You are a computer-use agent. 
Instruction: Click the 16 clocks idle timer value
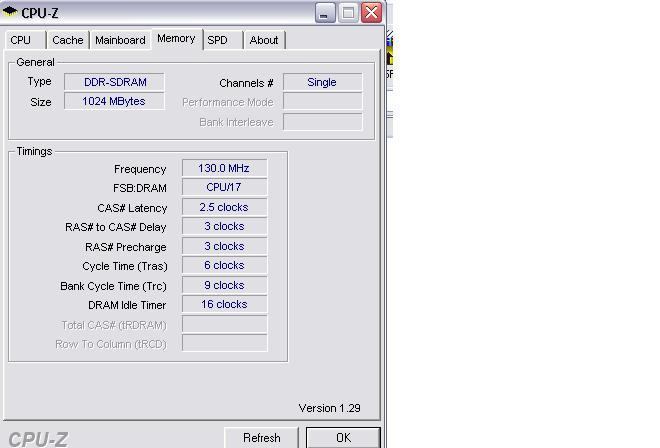224,304
